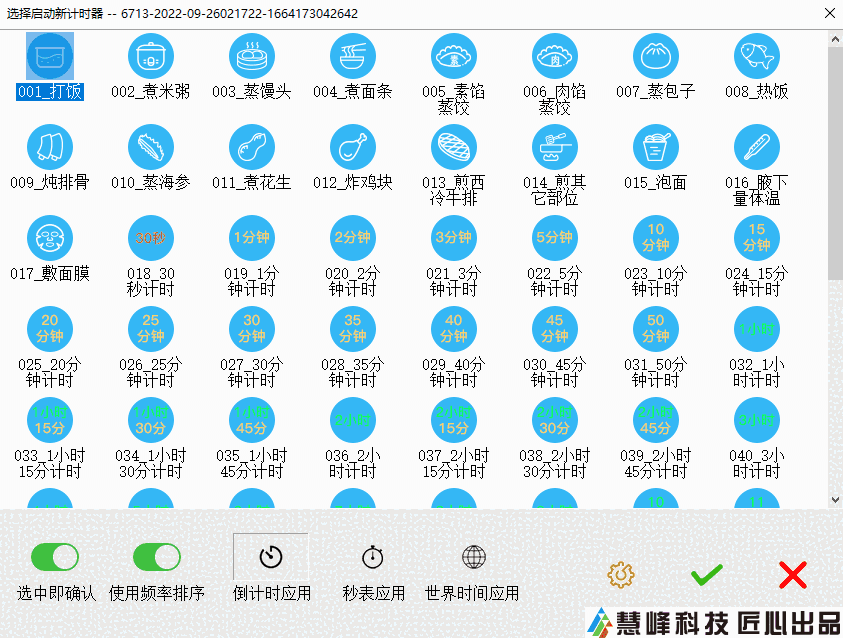
Task: Toggle the 选中即确认 confirm-on-select switch
Action: [55, 557]
